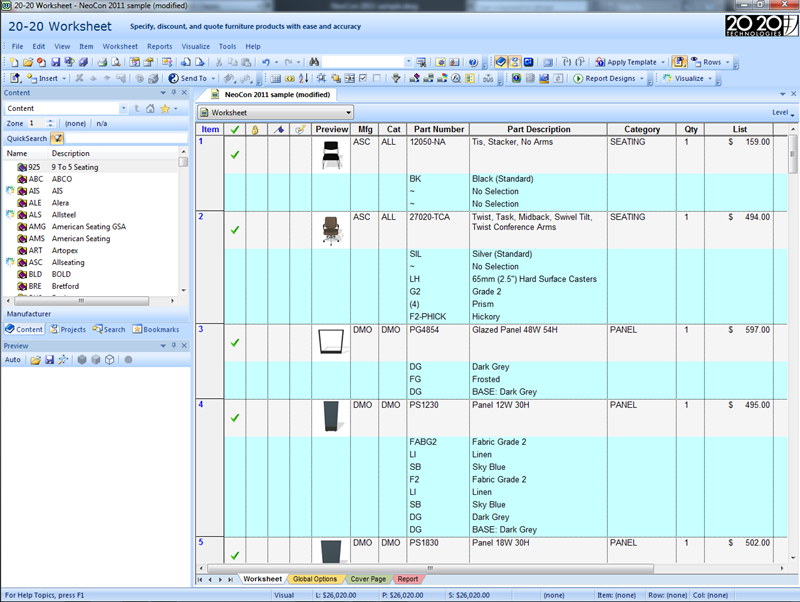Screen dimensions: 800x602
Task: Click the Undo arrow icon
Action: coord(264,62)
